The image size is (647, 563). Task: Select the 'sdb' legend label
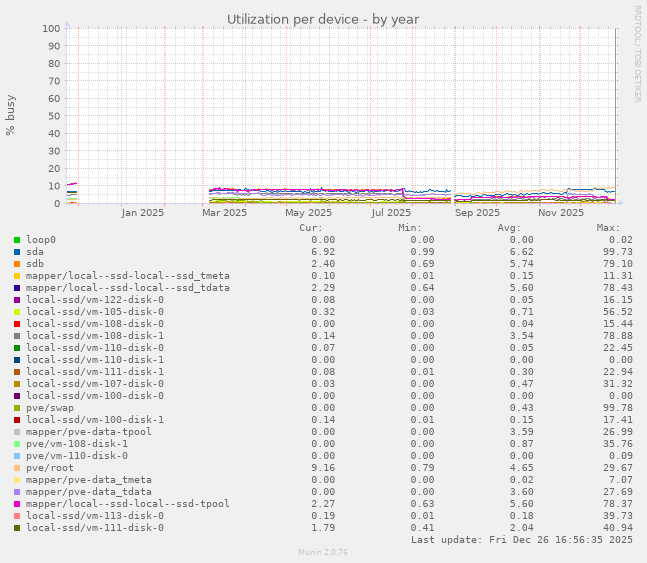[35, 264]
